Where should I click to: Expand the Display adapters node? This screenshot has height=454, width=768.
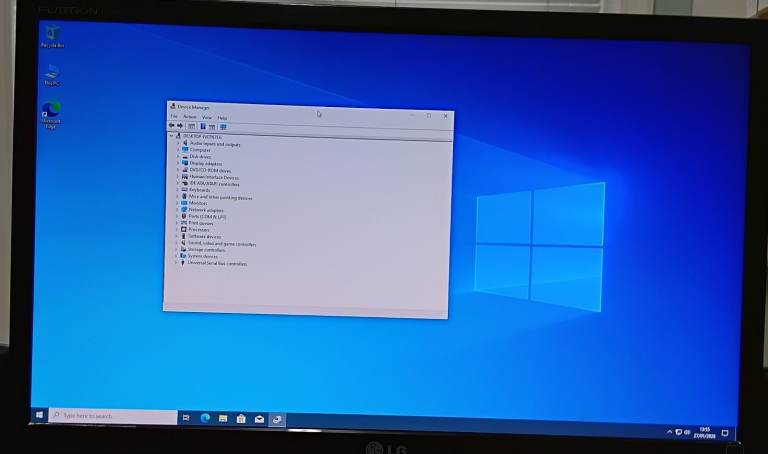click(x=178, y=163)
